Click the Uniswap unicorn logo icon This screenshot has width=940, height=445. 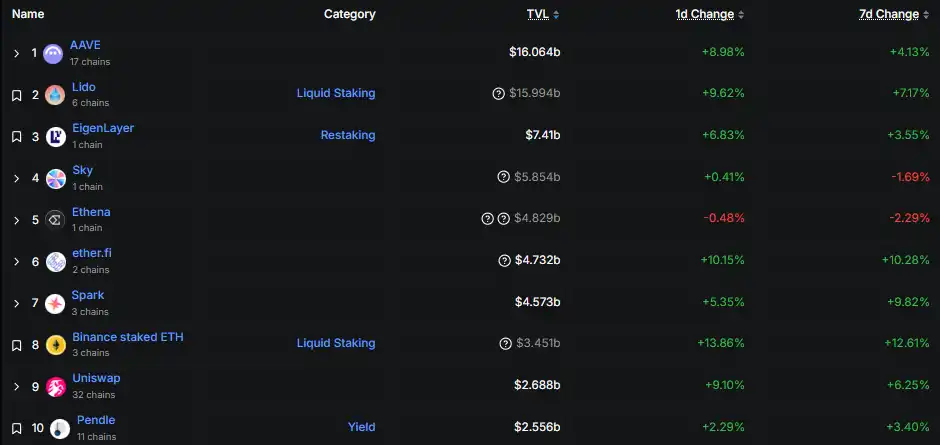tap(56, 386)
